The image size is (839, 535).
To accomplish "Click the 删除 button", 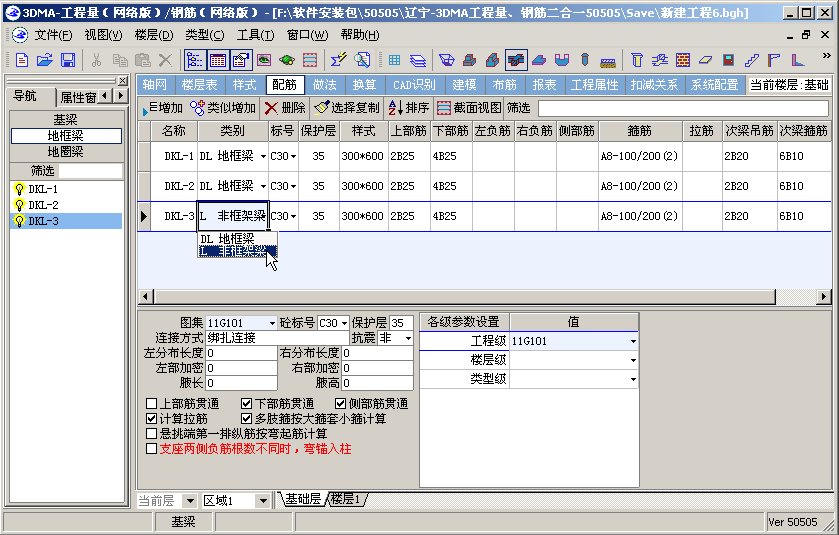I will [285, 108].
